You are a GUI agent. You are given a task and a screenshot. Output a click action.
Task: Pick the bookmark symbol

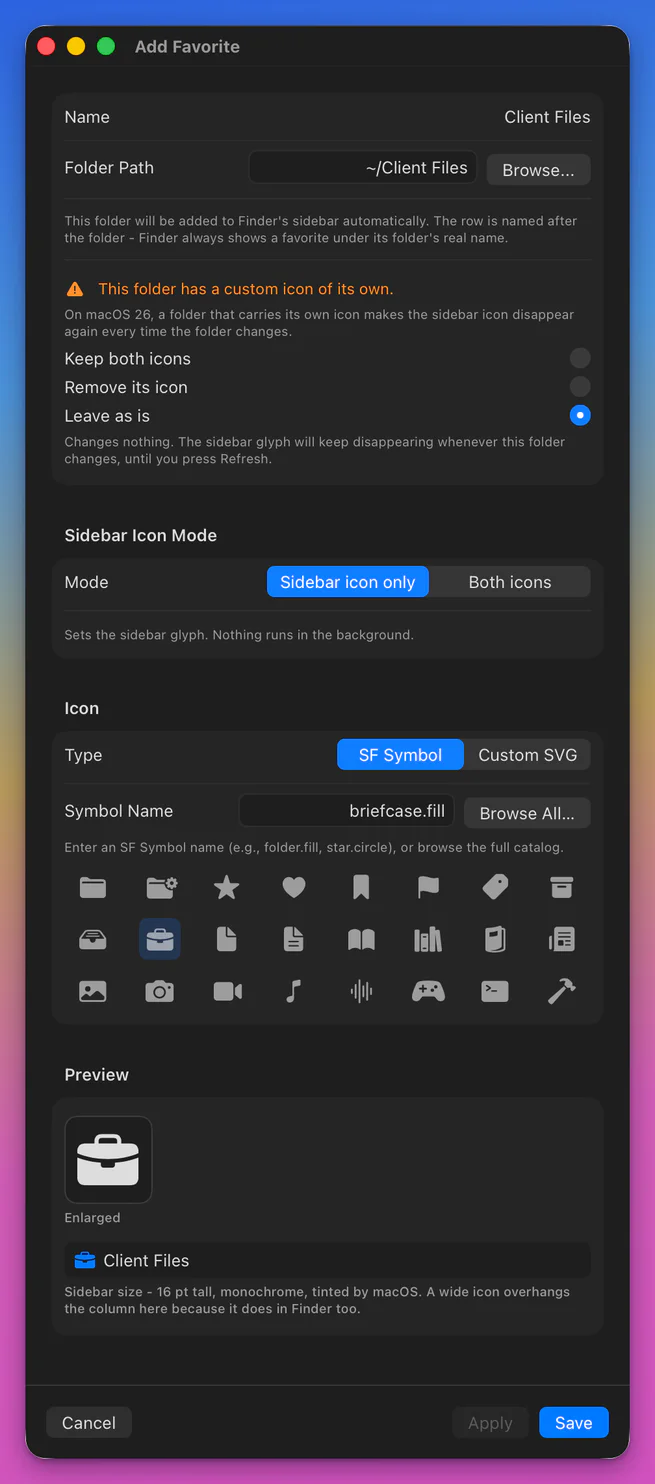tap(361, 887)
